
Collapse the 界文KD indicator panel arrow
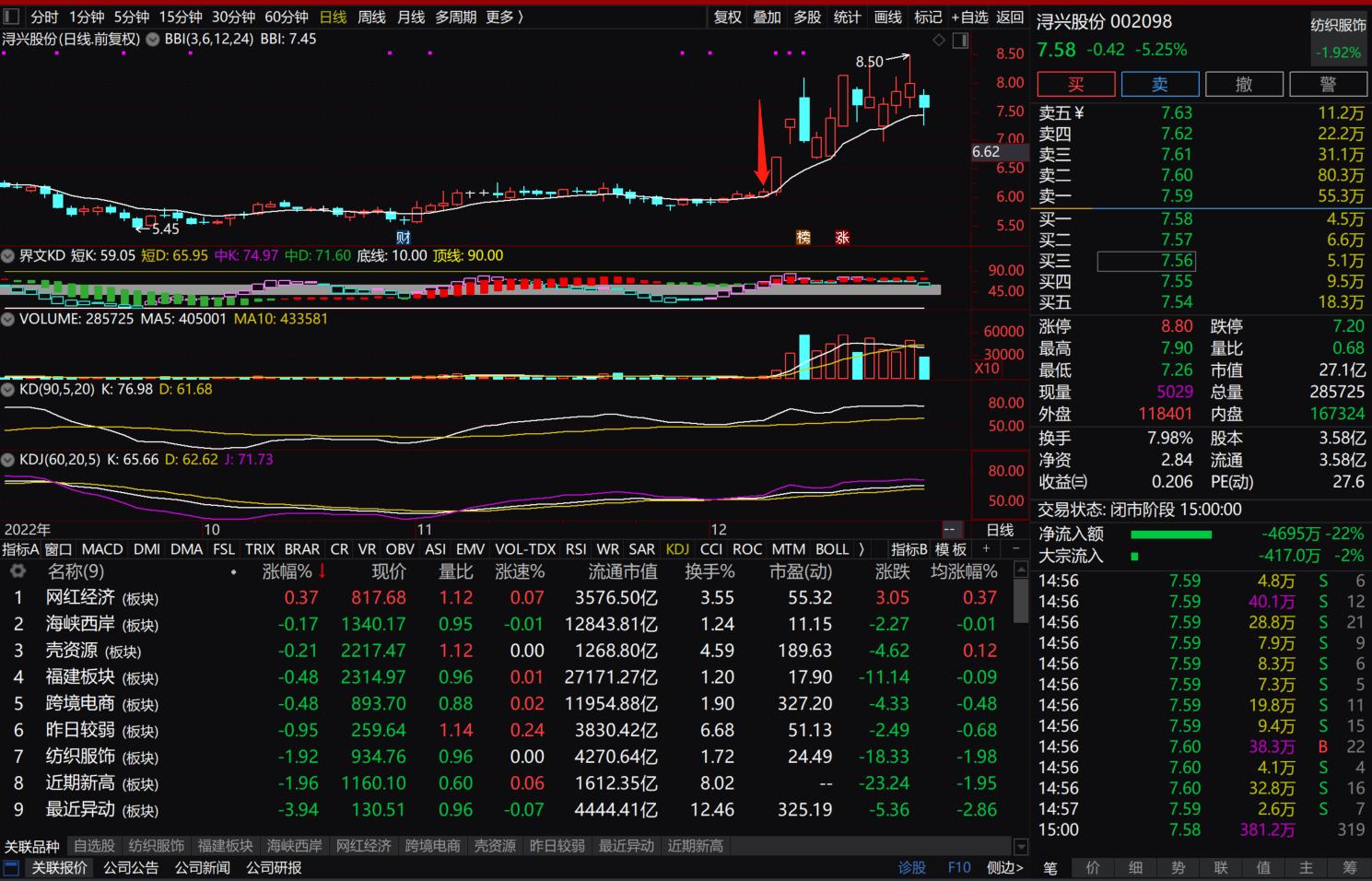click(7, 255)
